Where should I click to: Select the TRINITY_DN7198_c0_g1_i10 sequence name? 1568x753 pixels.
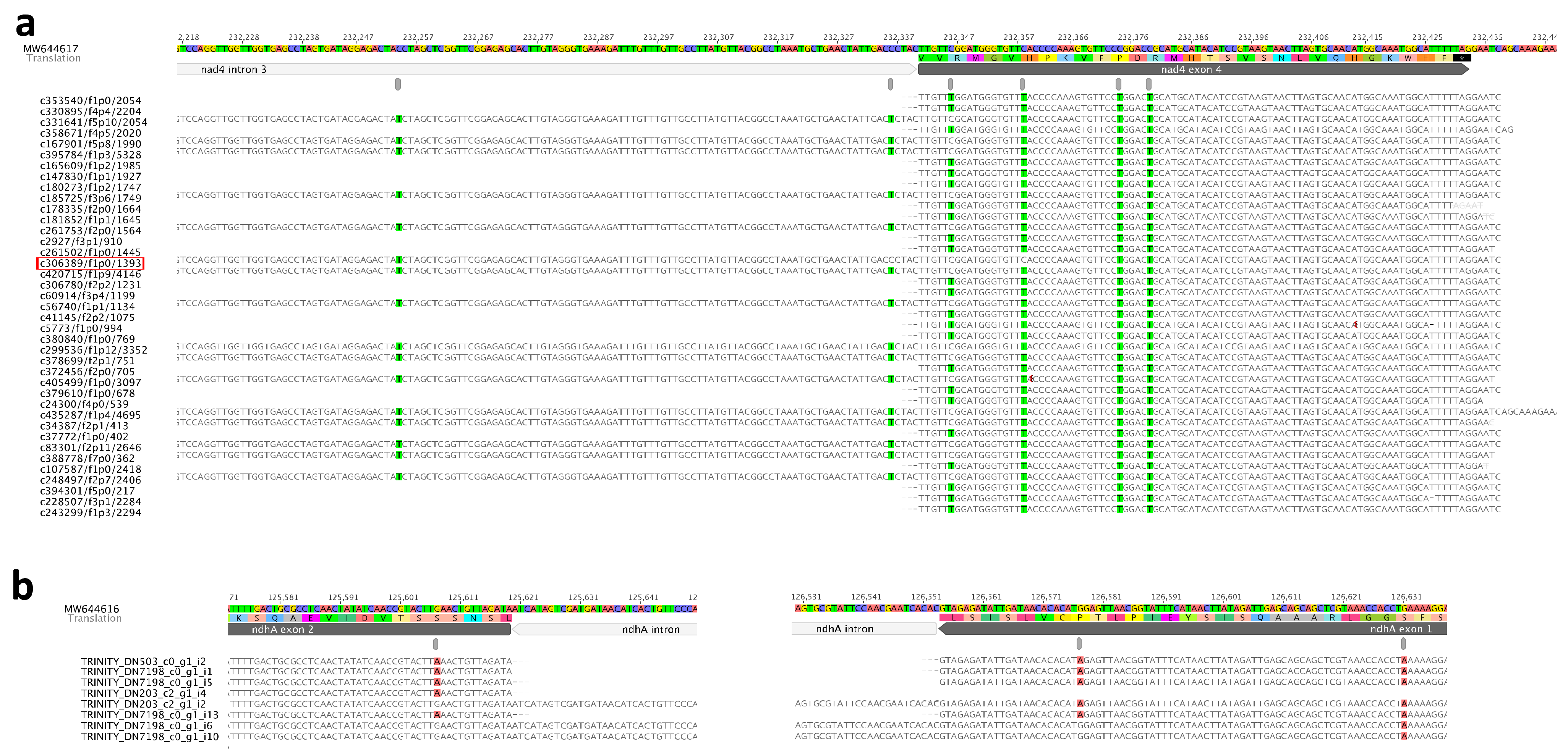click(149, 737)
